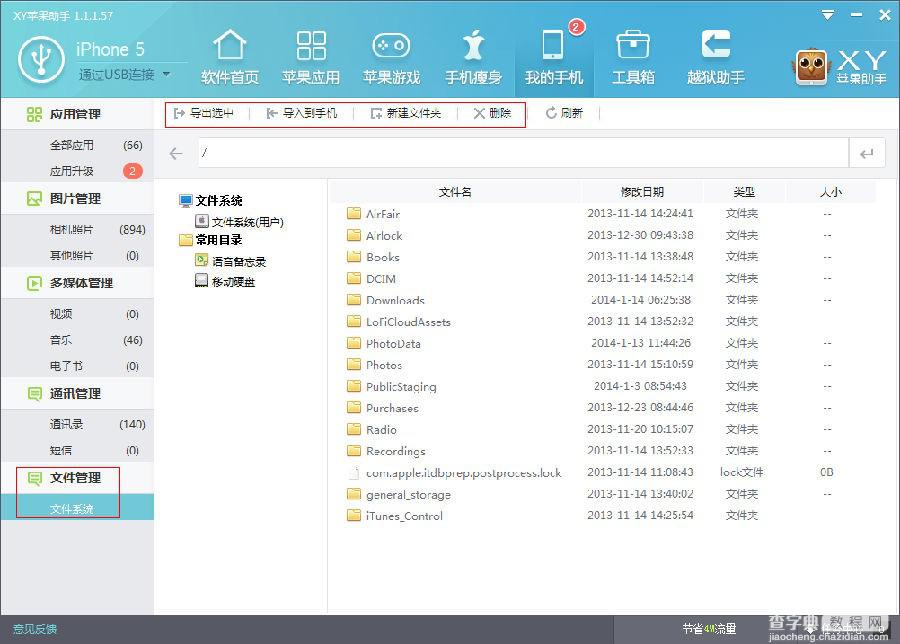
Task: Click 删除 delete button
Action: pyautogui.click(x=492, y=113)
